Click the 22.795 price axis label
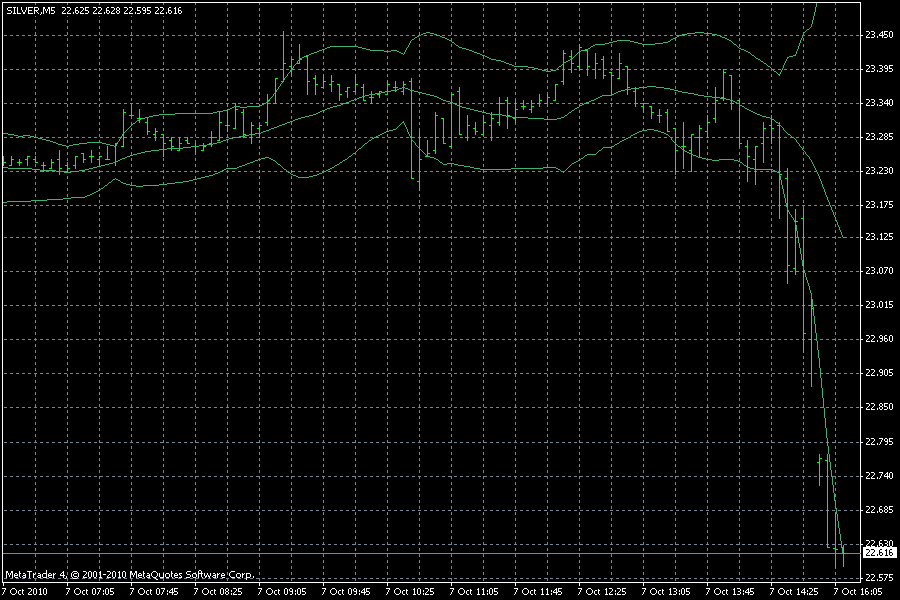Viewport: 900px width, 600px height. pyautogui.click(x=879, y=442)
